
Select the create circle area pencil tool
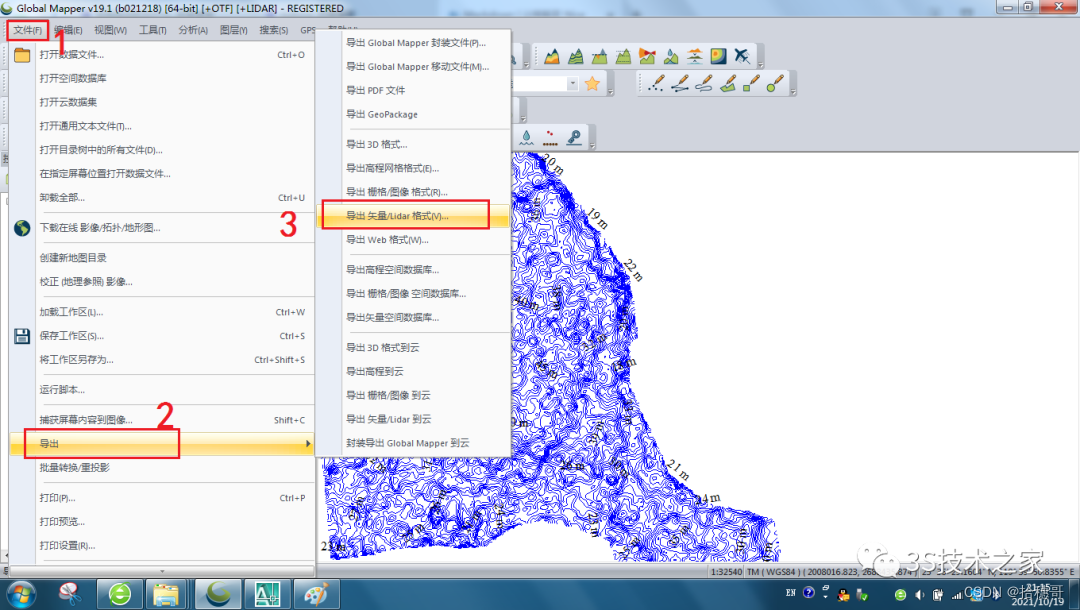point(776,84)
